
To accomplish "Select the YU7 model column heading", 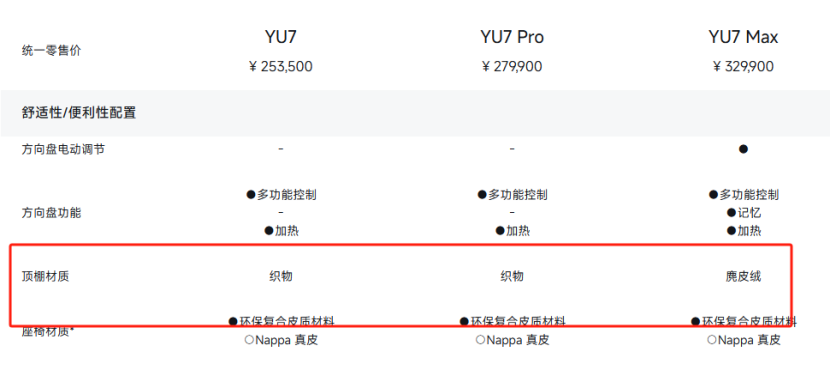I will click(280, 37).
